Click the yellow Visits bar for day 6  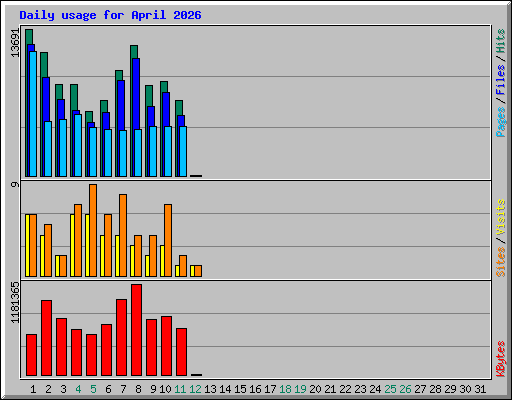tap(103, 256)
